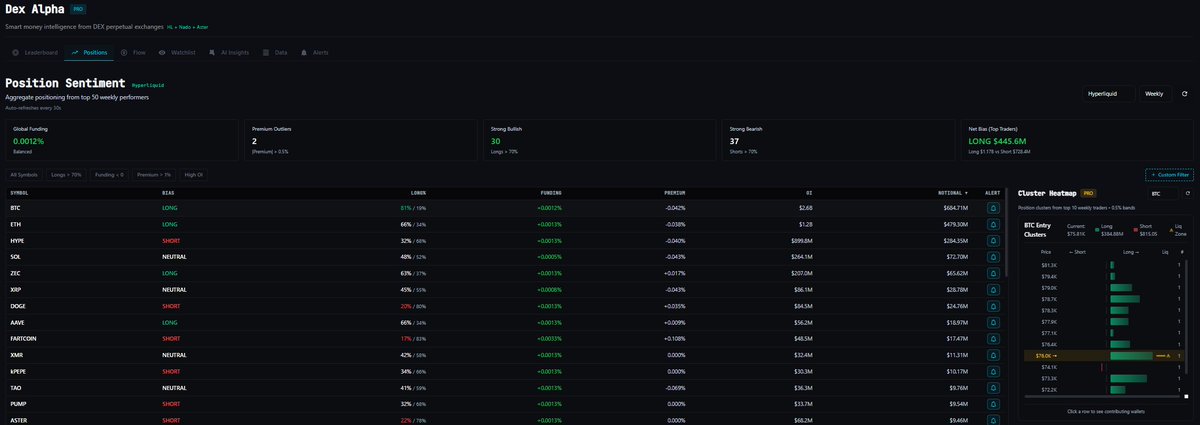Select the Positions tab
Viewport: 1200px width, 425px height.
(x=88, y=51)
